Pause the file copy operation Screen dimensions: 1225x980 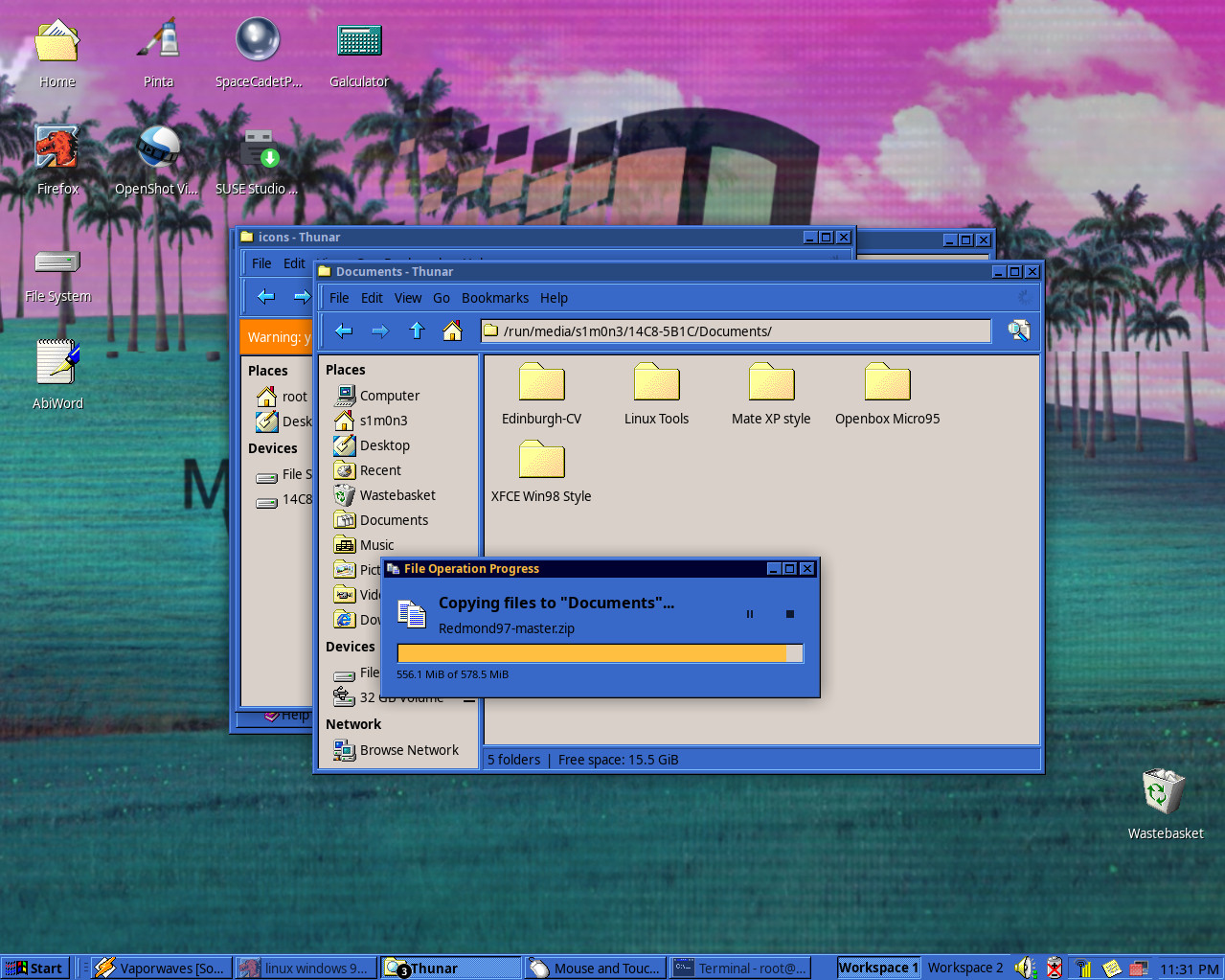(x=750, y=614)
